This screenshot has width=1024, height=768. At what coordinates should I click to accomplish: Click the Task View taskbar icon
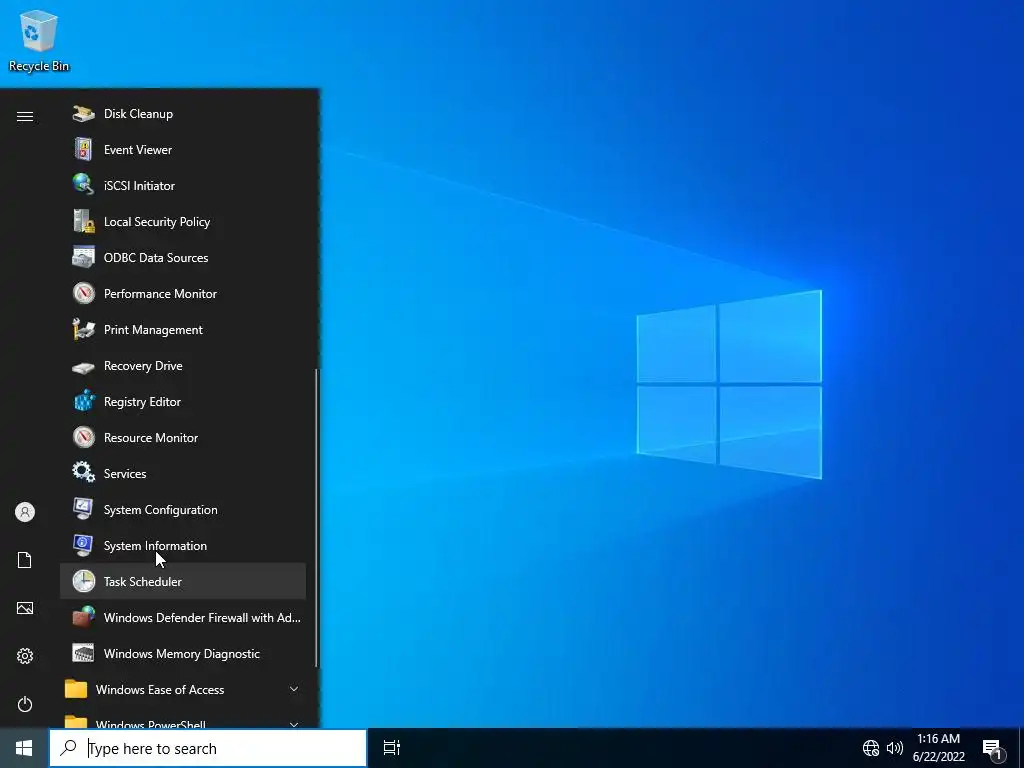pyautogui.click(x=392, y=748)
